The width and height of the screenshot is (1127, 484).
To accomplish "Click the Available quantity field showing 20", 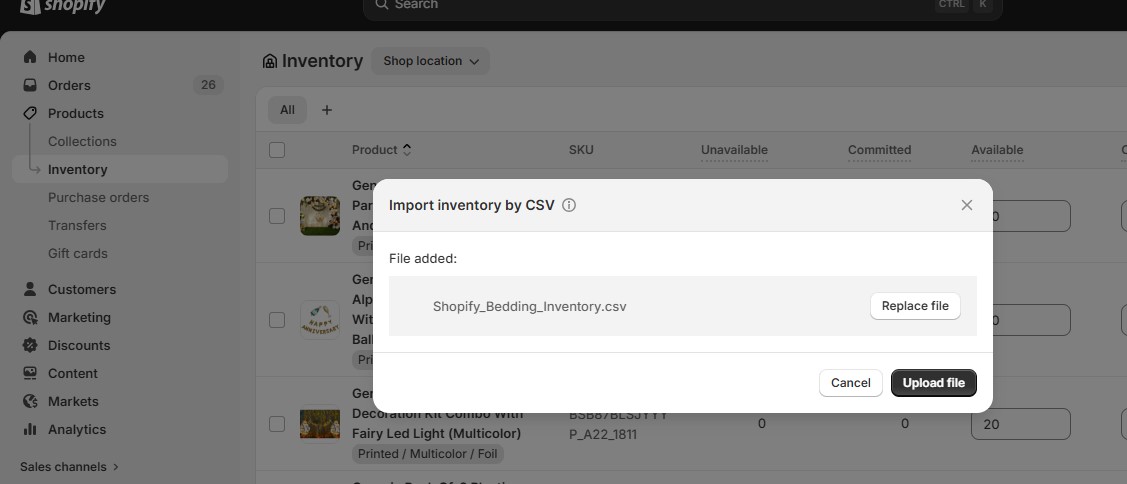I will [1020, 424].
